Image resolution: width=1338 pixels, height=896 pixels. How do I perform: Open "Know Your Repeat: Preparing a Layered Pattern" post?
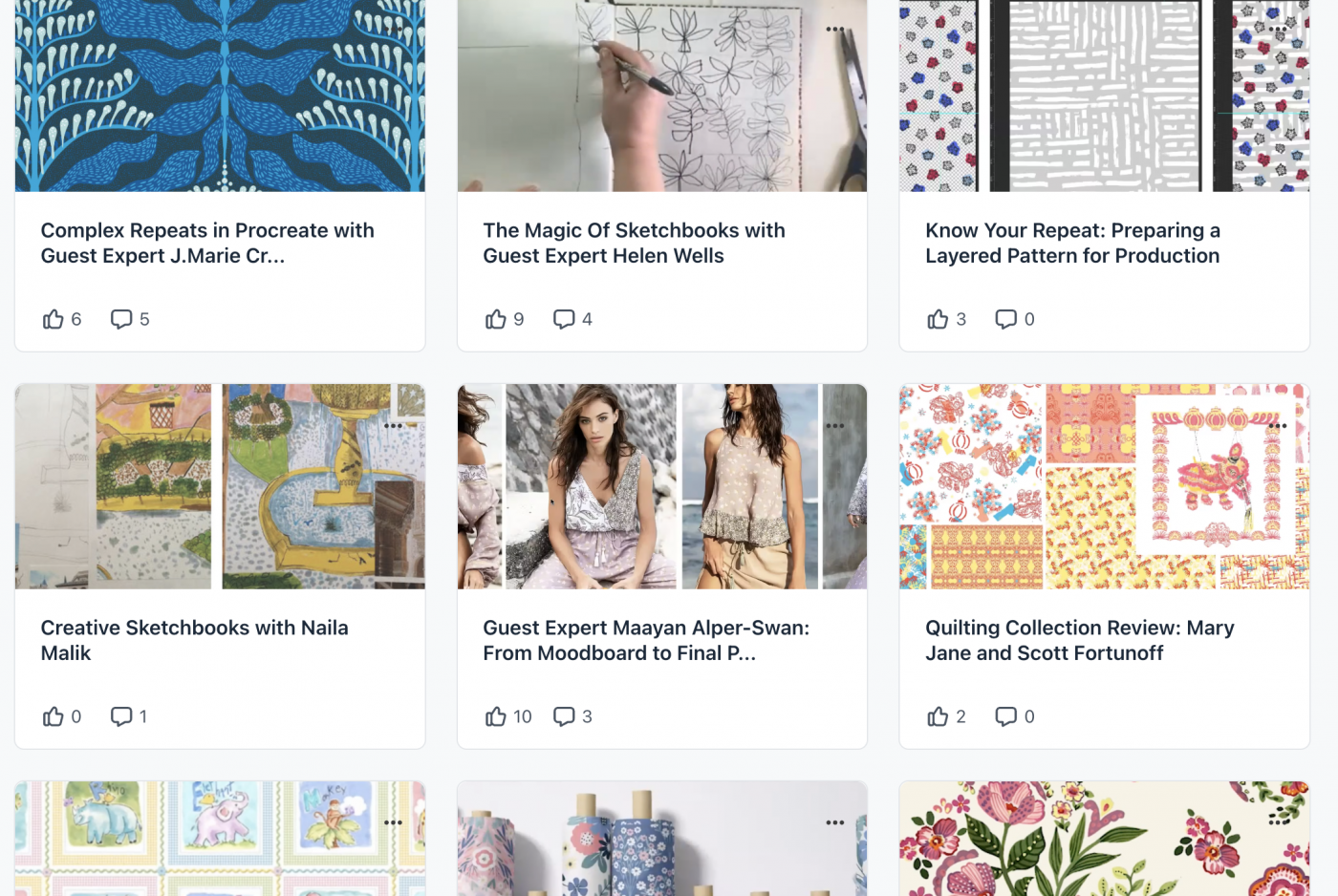click(1071, 243)
